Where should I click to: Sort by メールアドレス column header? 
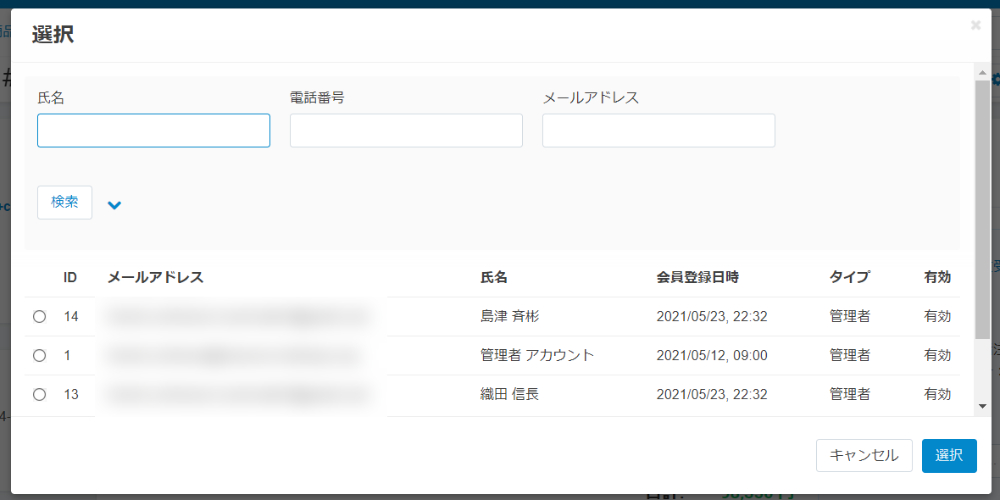(156, 277)
